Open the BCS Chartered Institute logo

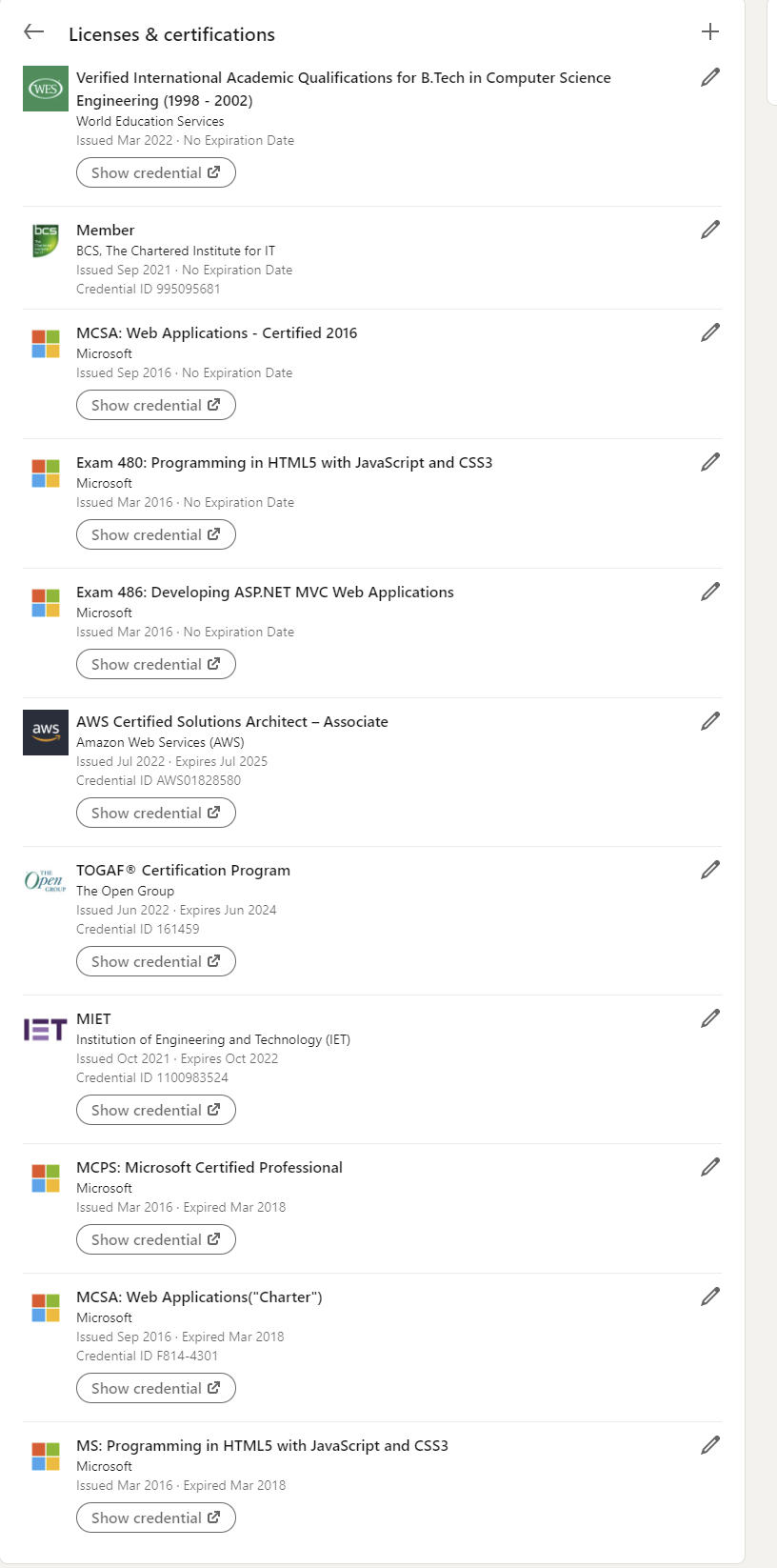[x=46, y=241]
